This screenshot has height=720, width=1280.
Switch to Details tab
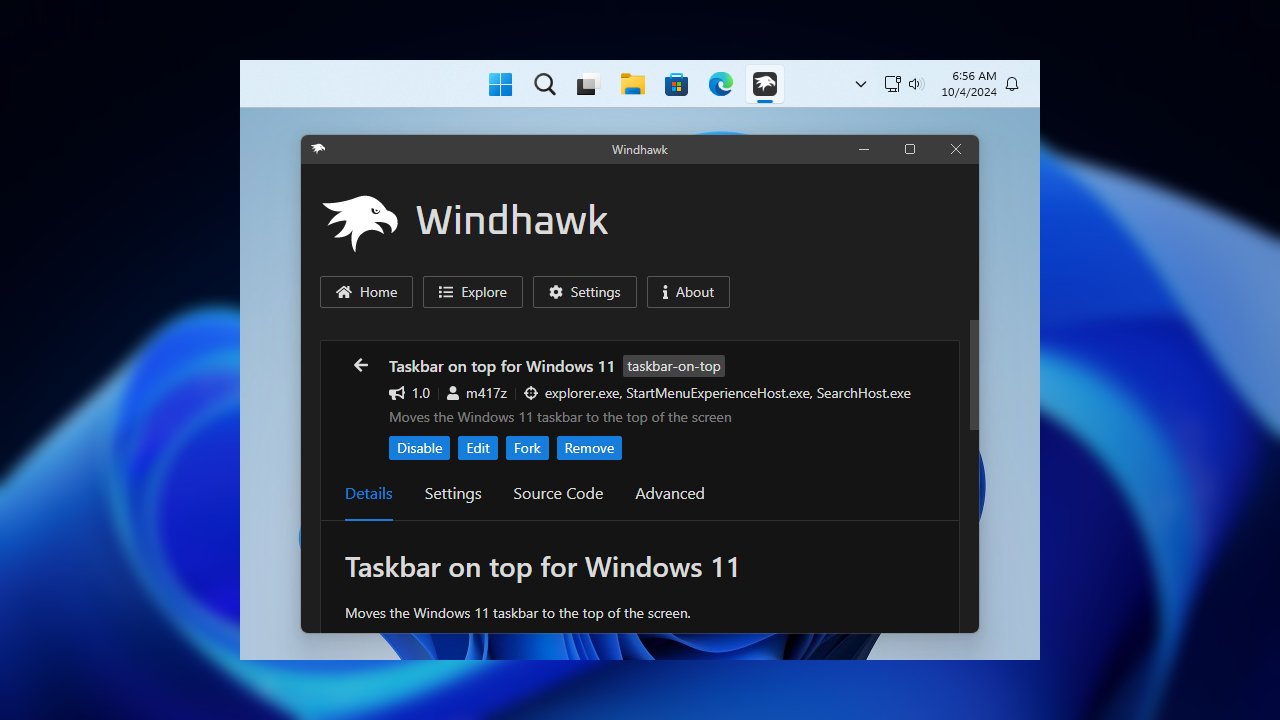369,494
